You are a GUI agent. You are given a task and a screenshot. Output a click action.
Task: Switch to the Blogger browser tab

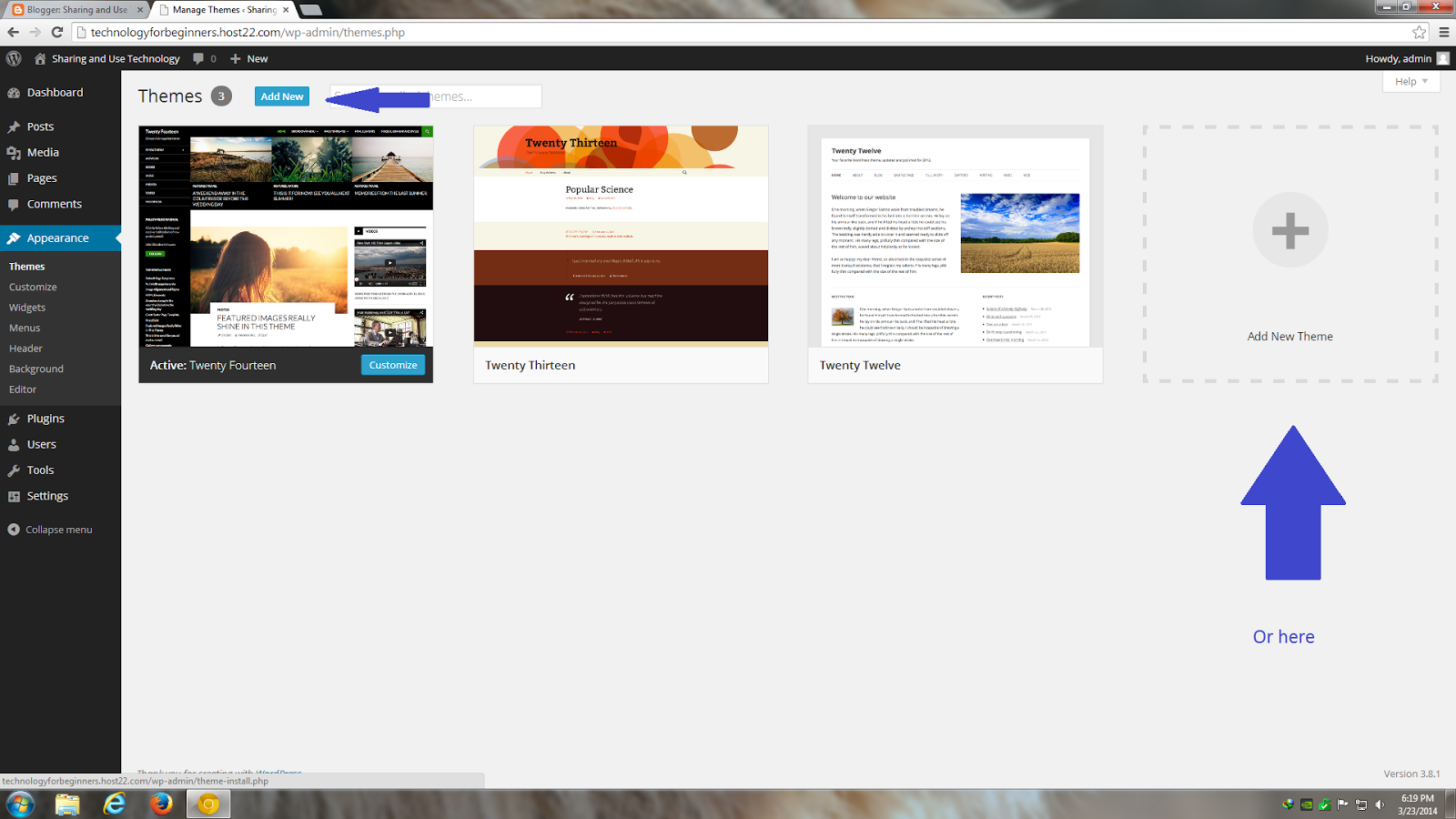click(x=77, y=10)
